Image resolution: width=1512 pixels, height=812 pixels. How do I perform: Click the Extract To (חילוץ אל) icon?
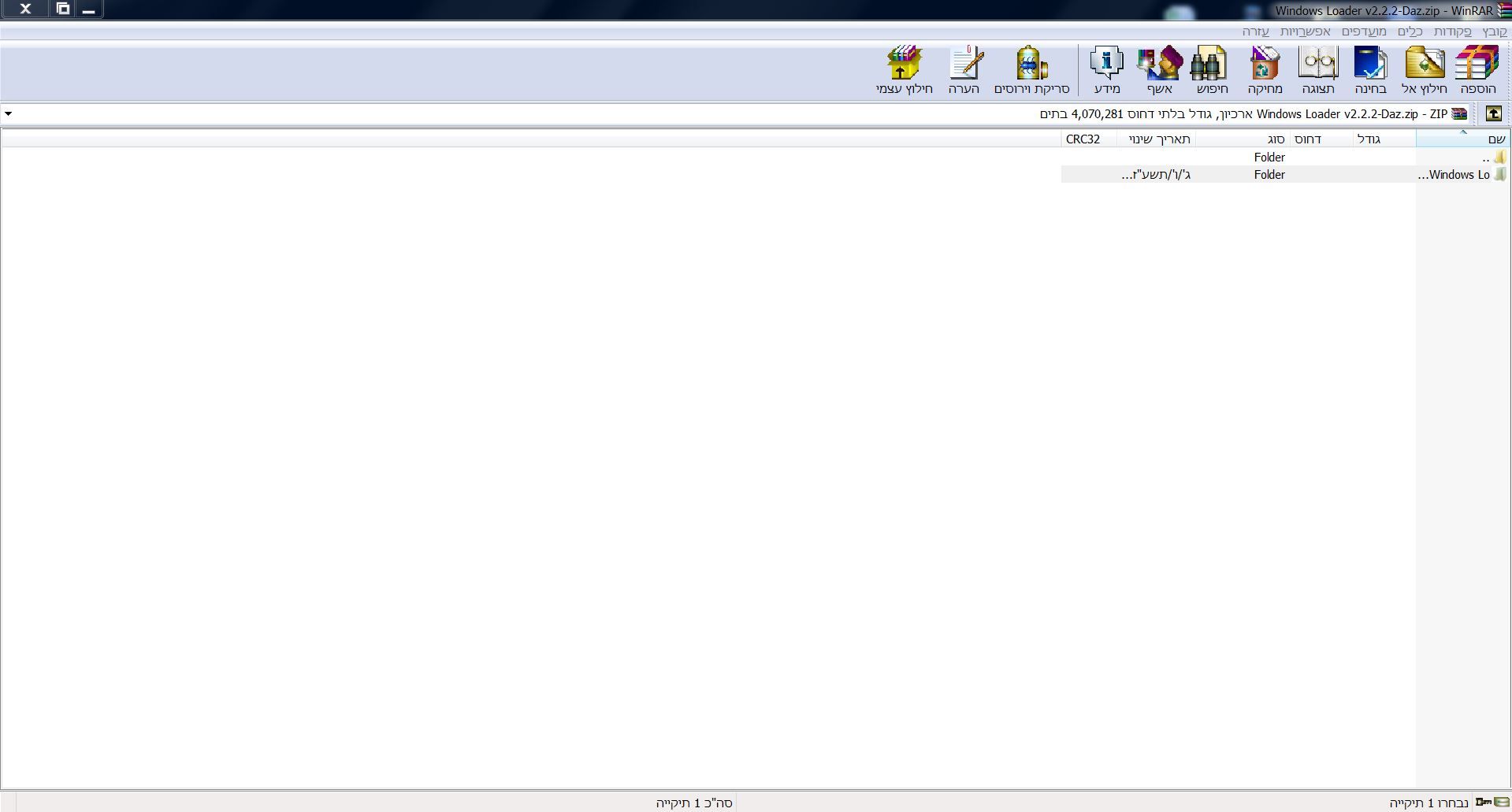point(1425,70)
